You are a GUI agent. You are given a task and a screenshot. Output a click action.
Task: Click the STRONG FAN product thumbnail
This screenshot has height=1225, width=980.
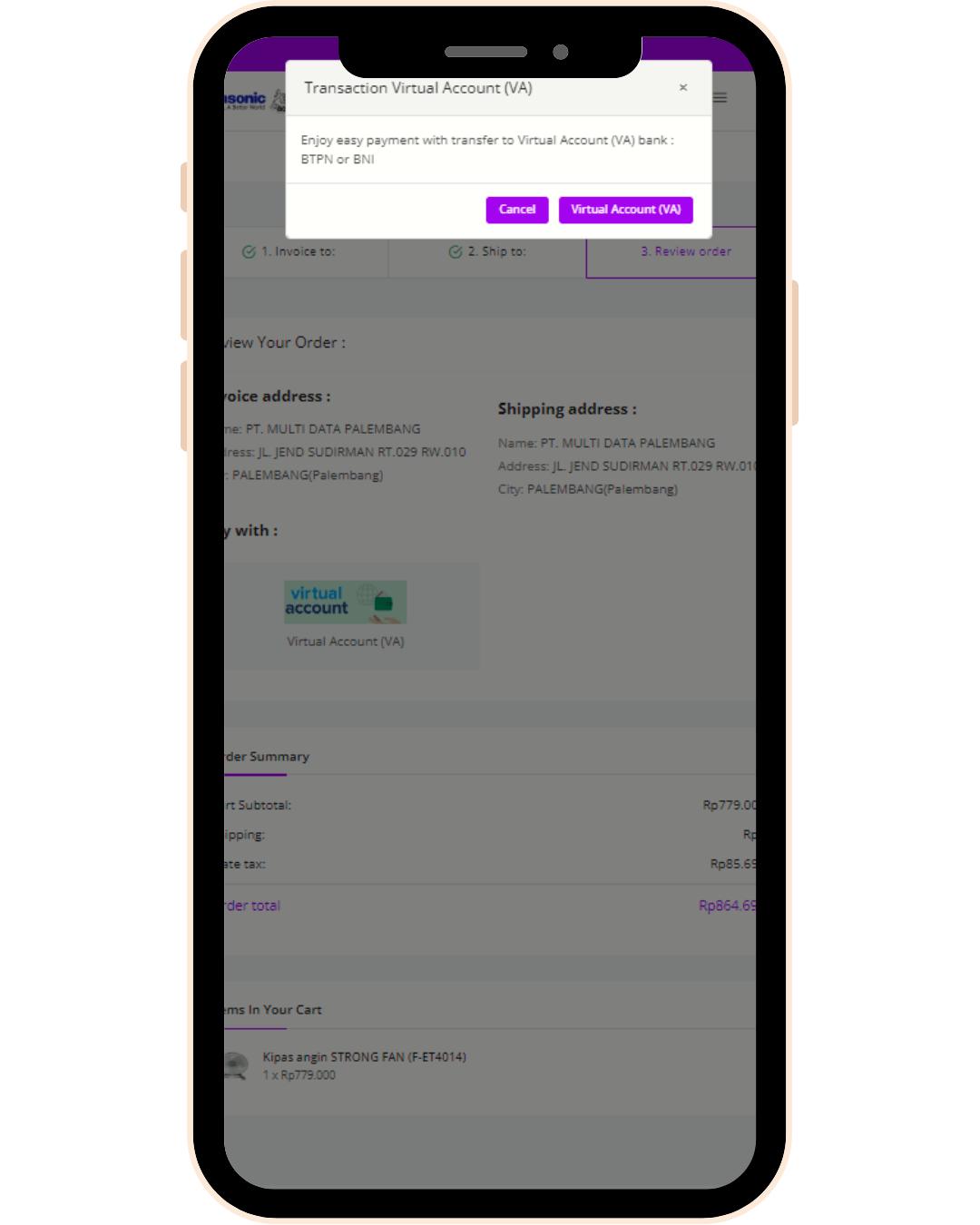click(236, 1065)
